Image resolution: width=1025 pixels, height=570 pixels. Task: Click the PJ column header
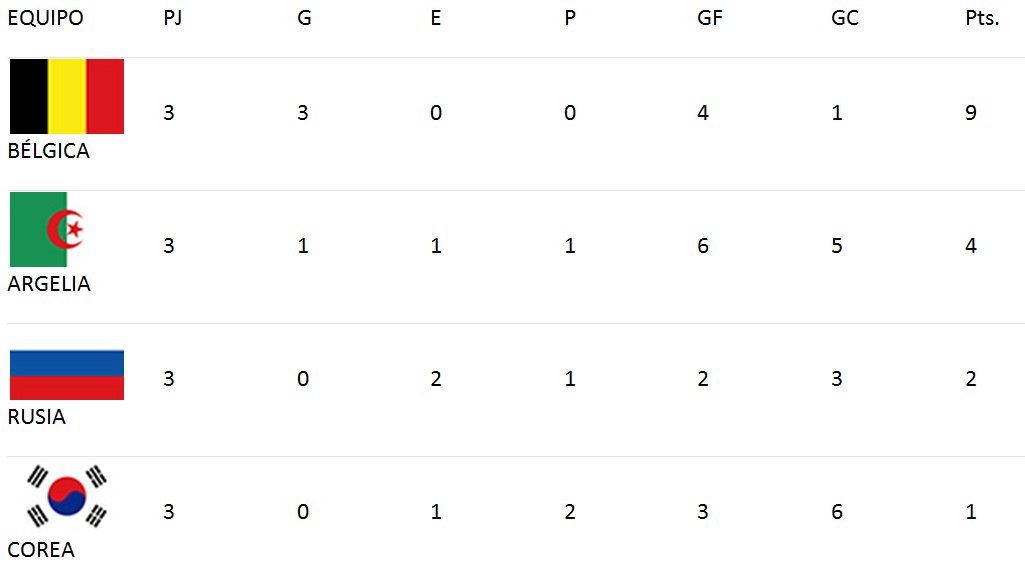coord(173,18)
